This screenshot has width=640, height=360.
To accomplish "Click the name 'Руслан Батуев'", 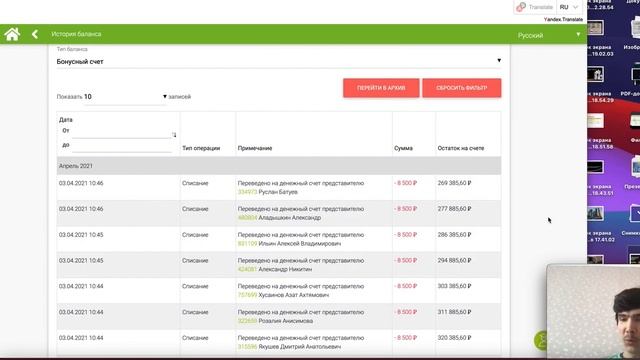I will [x=278, y=192].
